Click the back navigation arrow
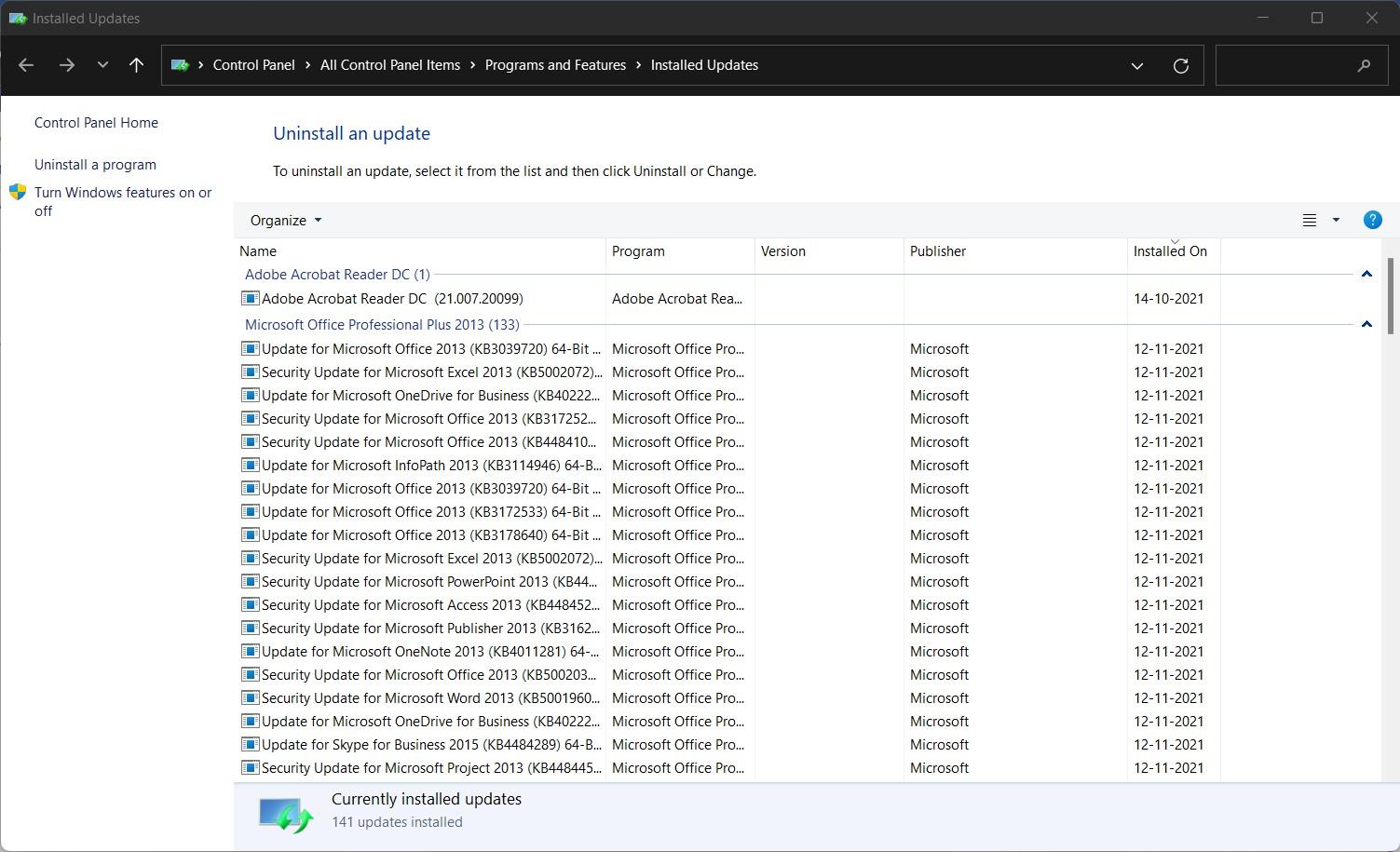Viewport: 1400px width, 852px height. [25, 64]
